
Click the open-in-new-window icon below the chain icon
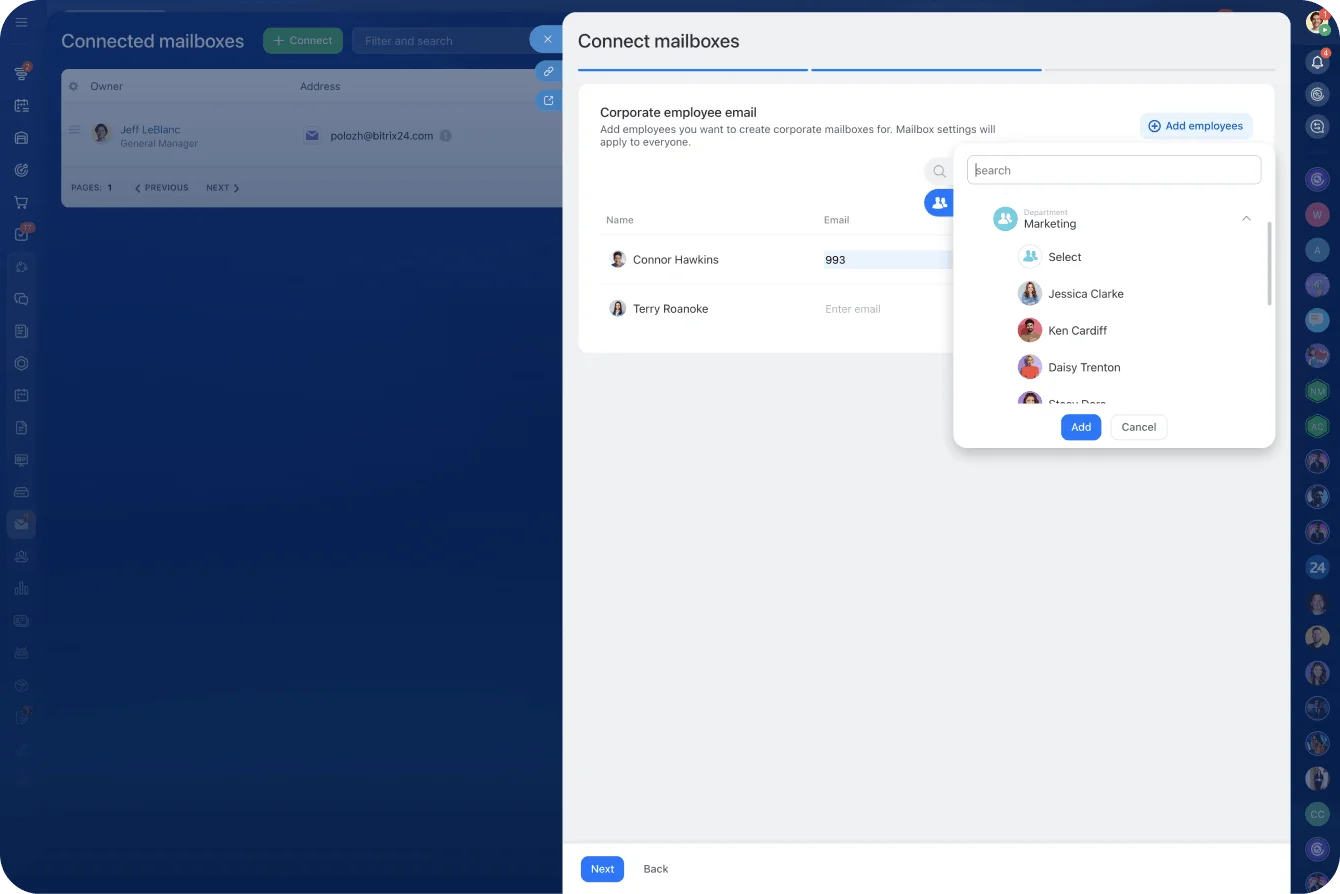tap(548, 100)
